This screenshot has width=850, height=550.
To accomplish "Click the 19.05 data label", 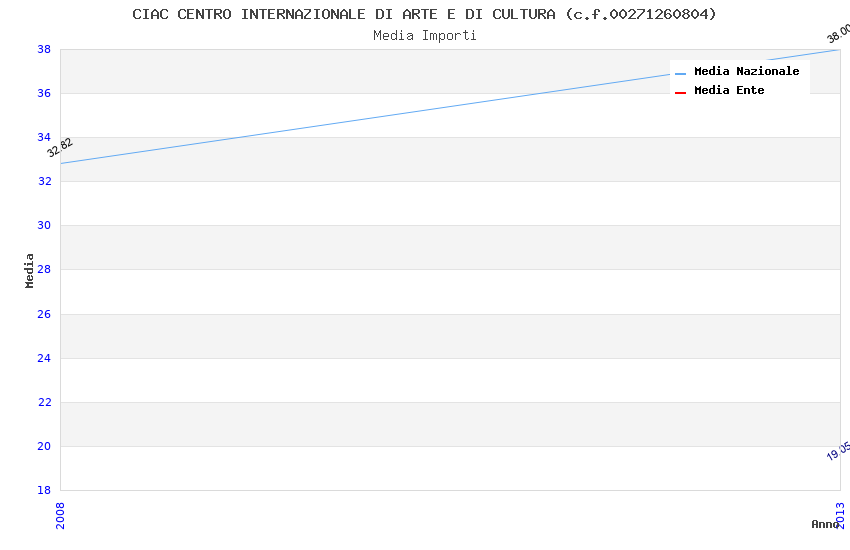I will 838,451.
